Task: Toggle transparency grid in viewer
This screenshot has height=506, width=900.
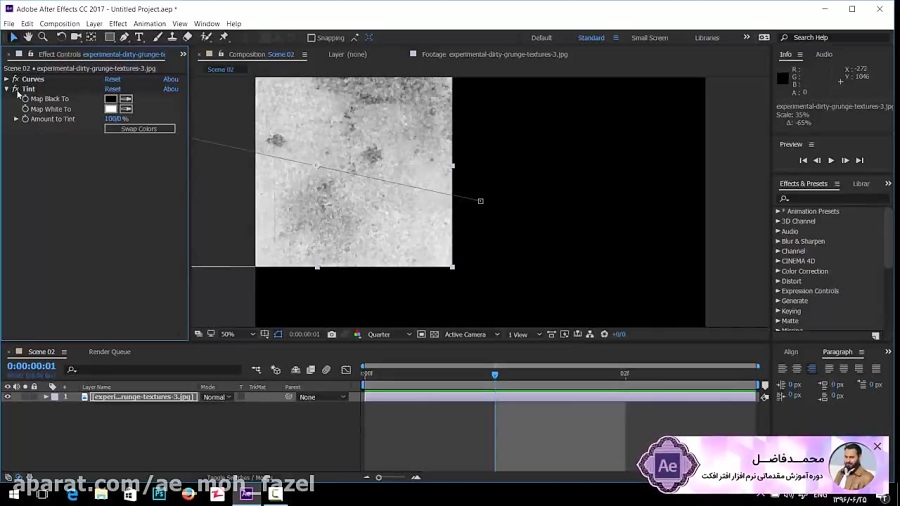Action: point(435,334)
